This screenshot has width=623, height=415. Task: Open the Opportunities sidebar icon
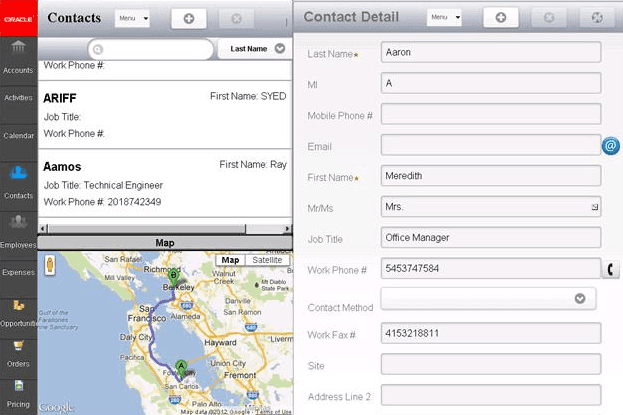pyautogui.click(x=18, y=305)
